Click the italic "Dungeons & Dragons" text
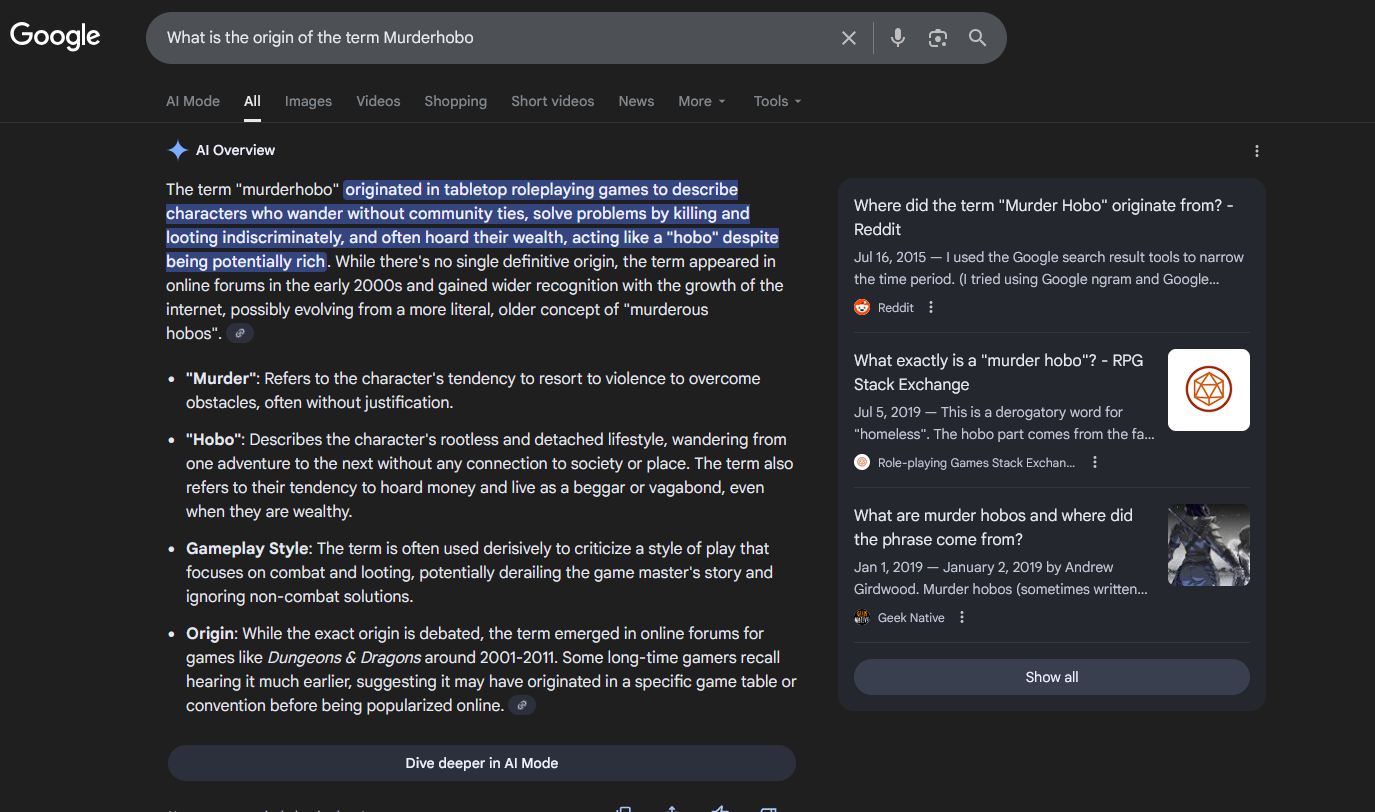The height and width of the screenshot is (812, 1375). point(344,657)
